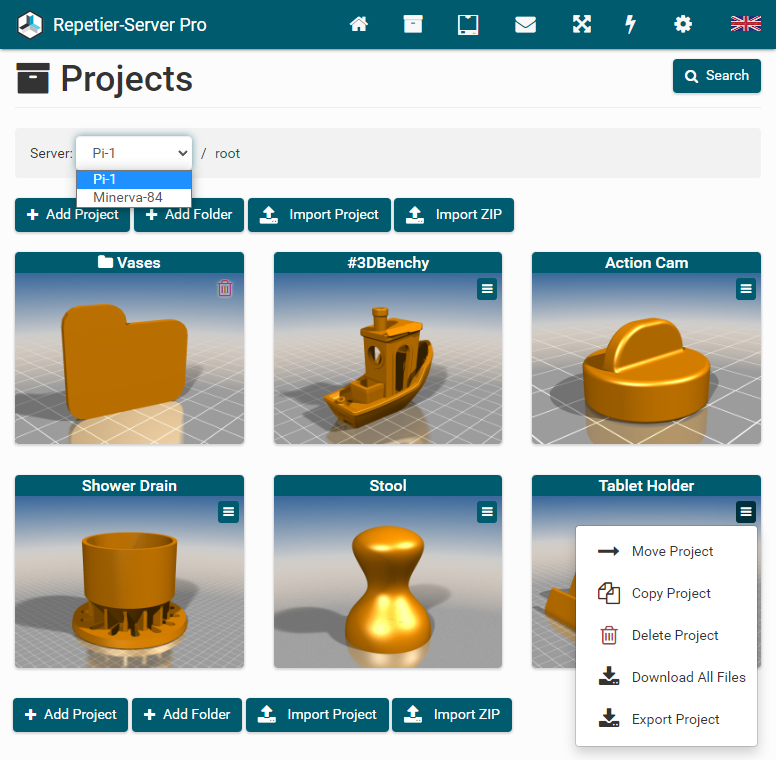Choose Move Project from context menu
Screen dimensions: 776x760
click(672, 551)
